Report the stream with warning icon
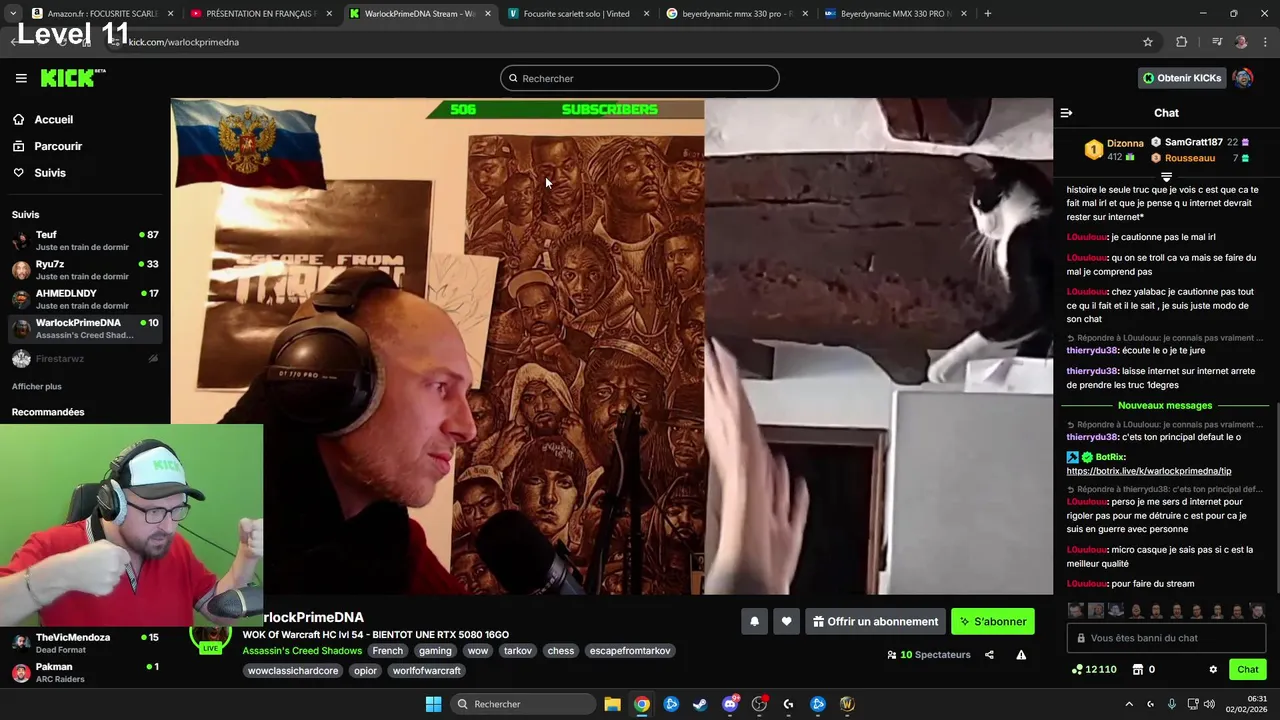The width and height of the screenshot is (1280, 720). click(1021, 655)
